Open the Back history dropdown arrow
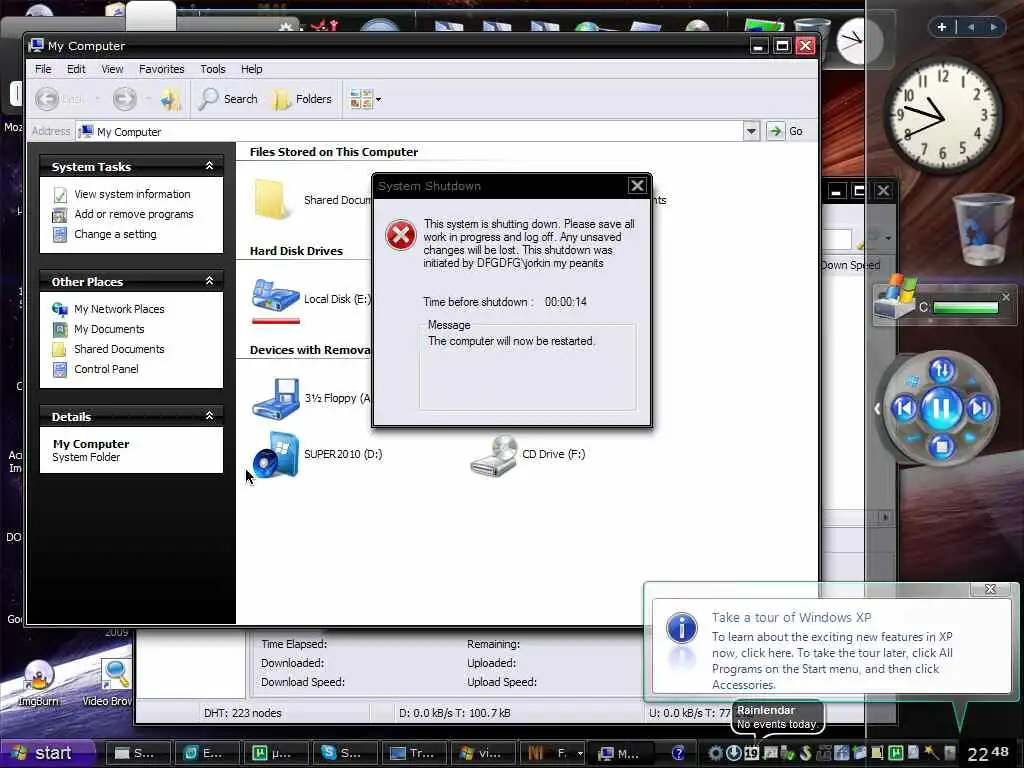The width and height of the screenshot is (1024, 768). coord(97,99)
